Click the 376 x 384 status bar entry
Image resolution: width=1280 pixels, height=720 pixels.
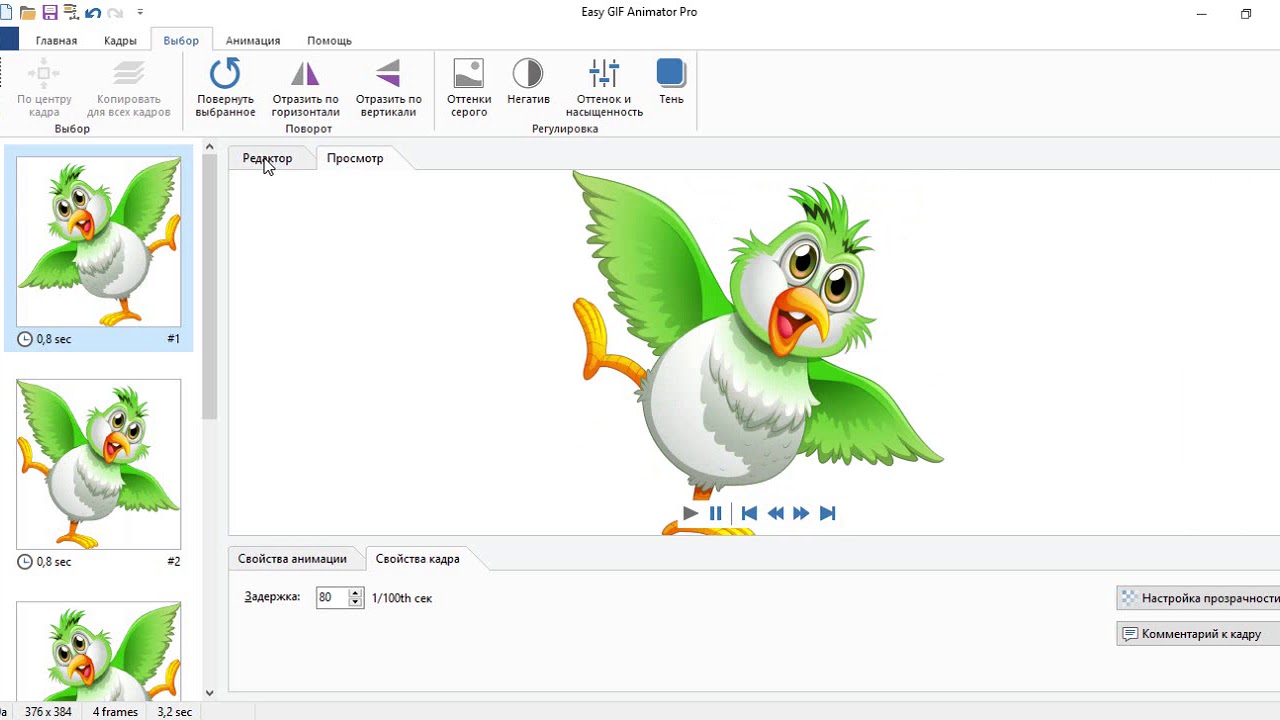click(x=49, y=712)
